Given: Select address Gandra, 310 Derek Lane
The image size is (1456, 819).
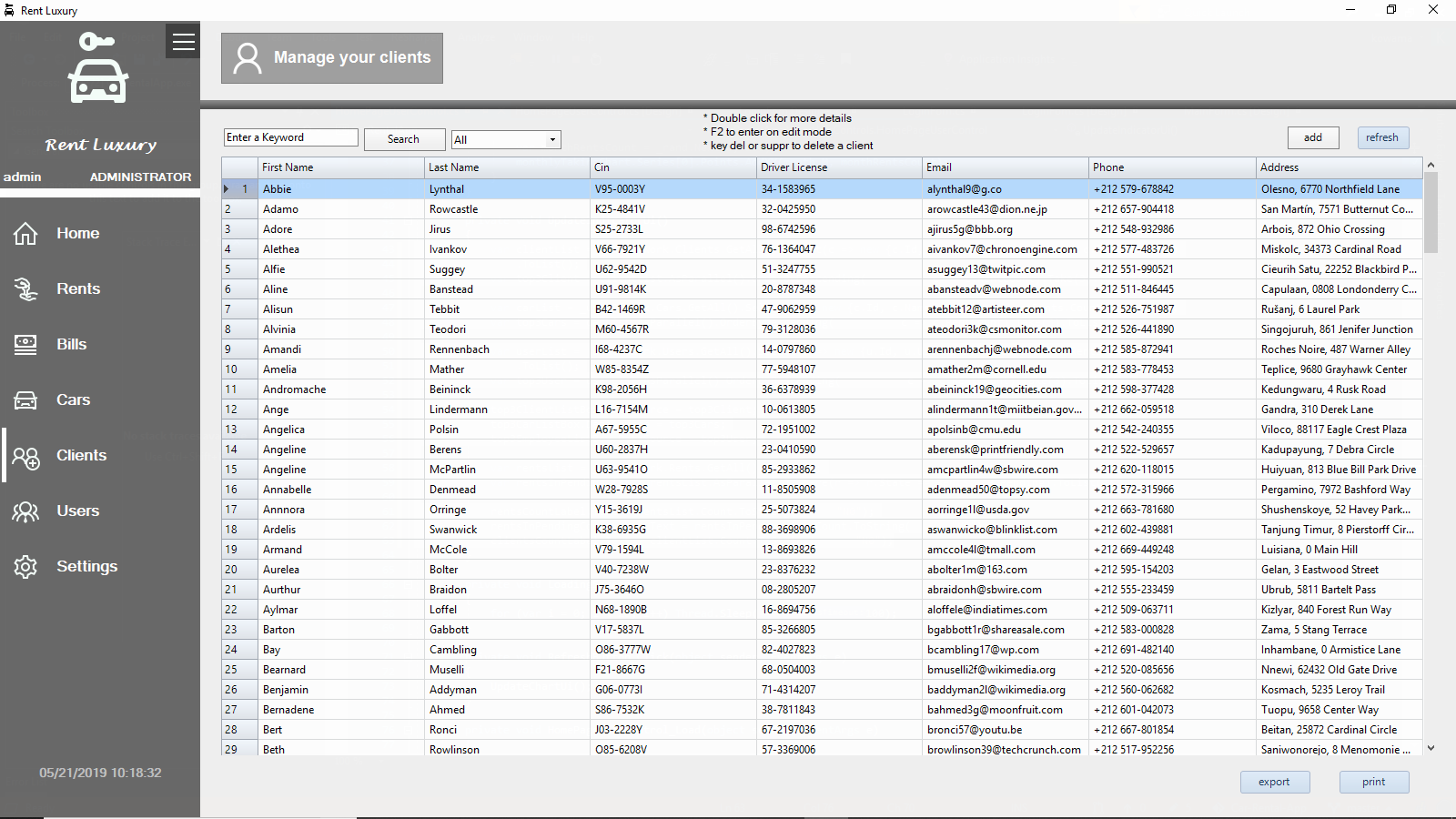Looking at the screenshot, I should click(1340, 409).
